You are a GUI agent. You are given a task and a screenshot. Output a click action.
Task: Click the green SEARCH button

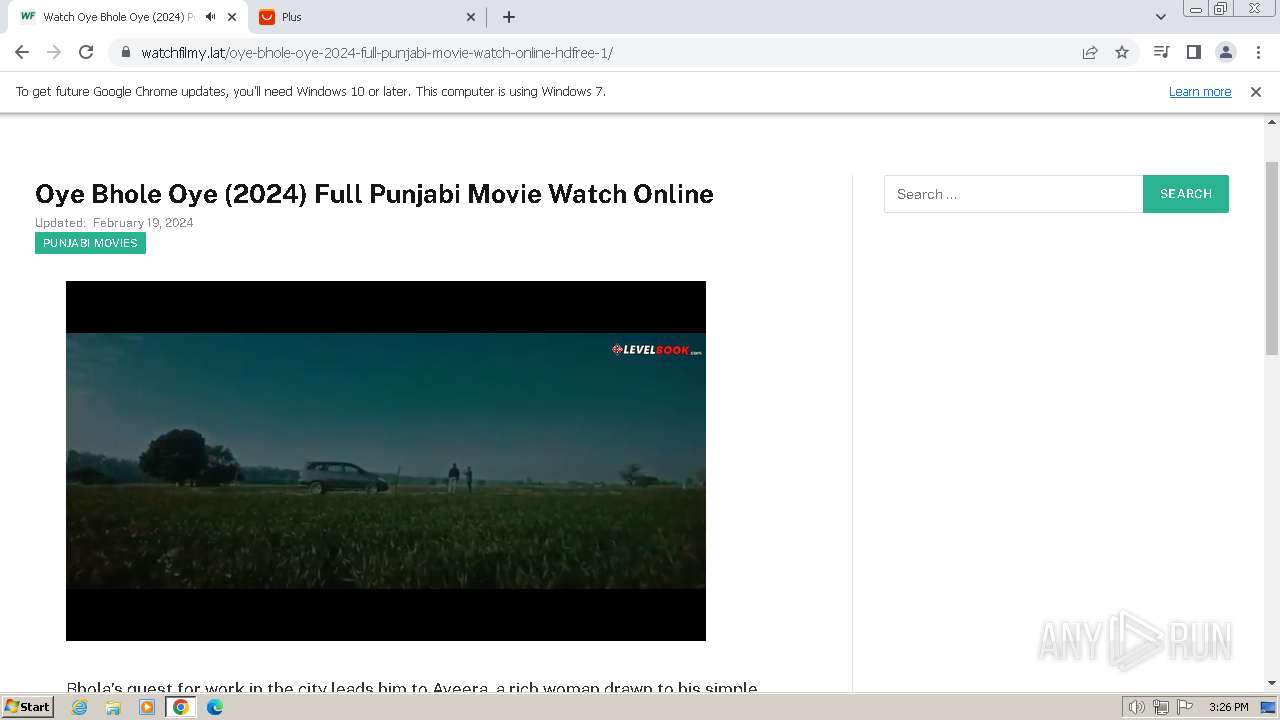pyautogui.click(x=1186, y=194)
